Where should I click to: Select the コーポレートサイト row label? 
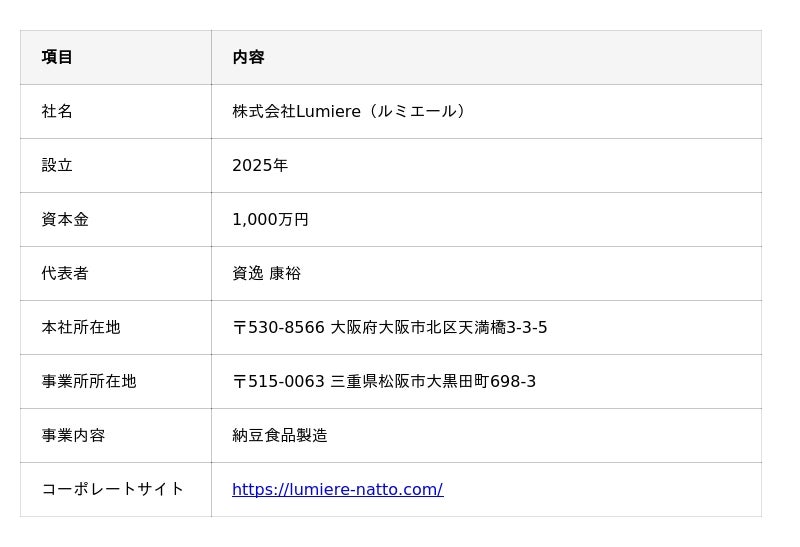113,489
